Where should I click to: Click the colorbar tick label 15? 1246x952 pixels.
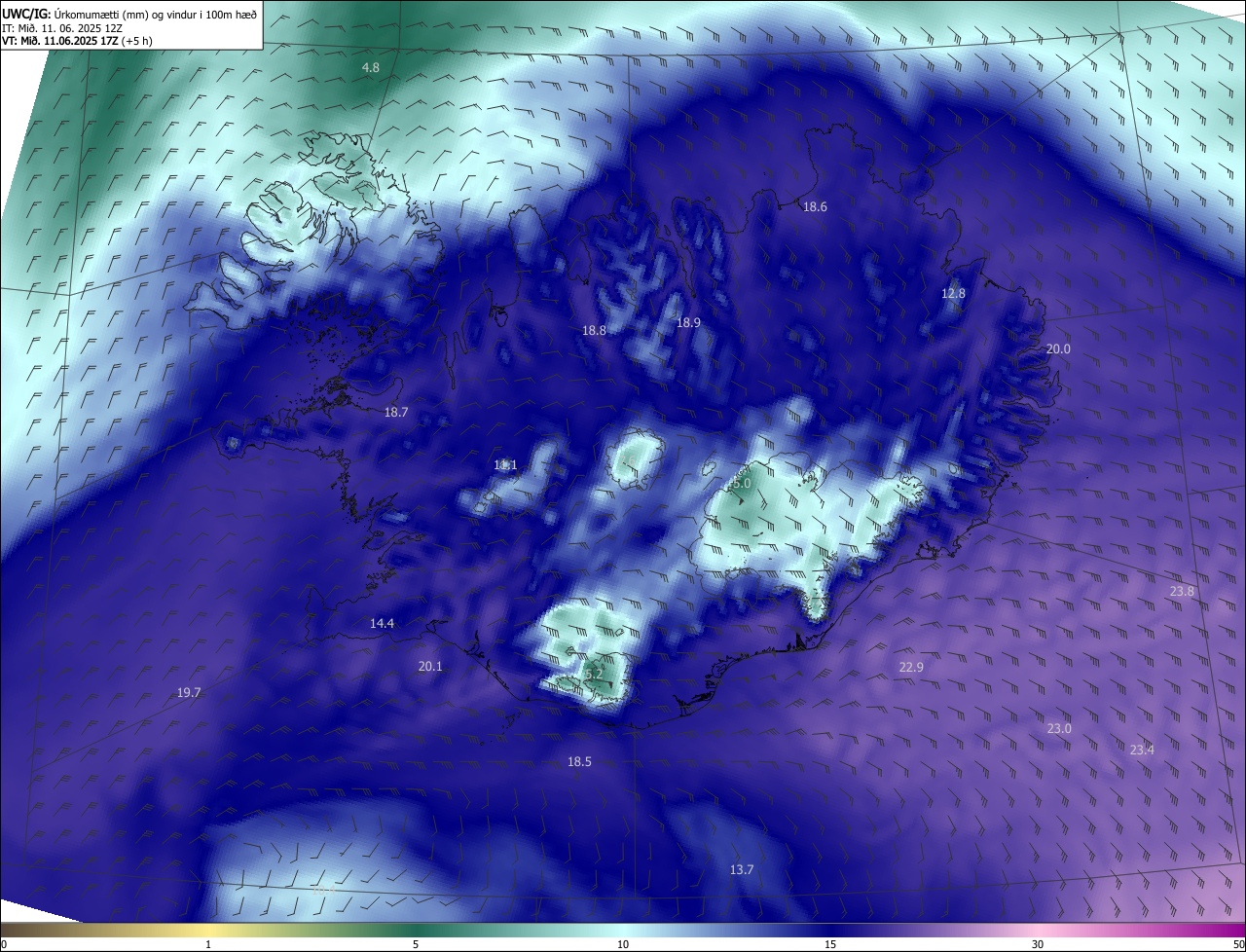click(x=830, y=944)
